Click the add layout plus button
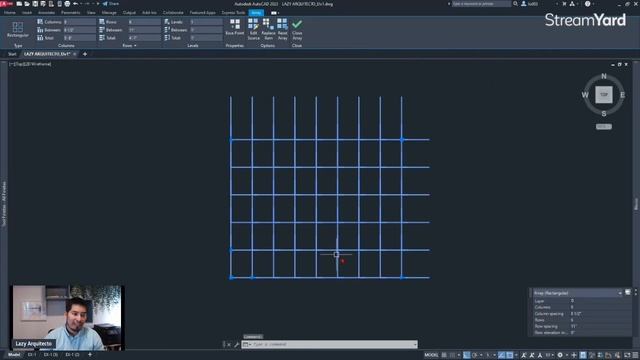This screenshot has height=360, width=640. point(90,355)
